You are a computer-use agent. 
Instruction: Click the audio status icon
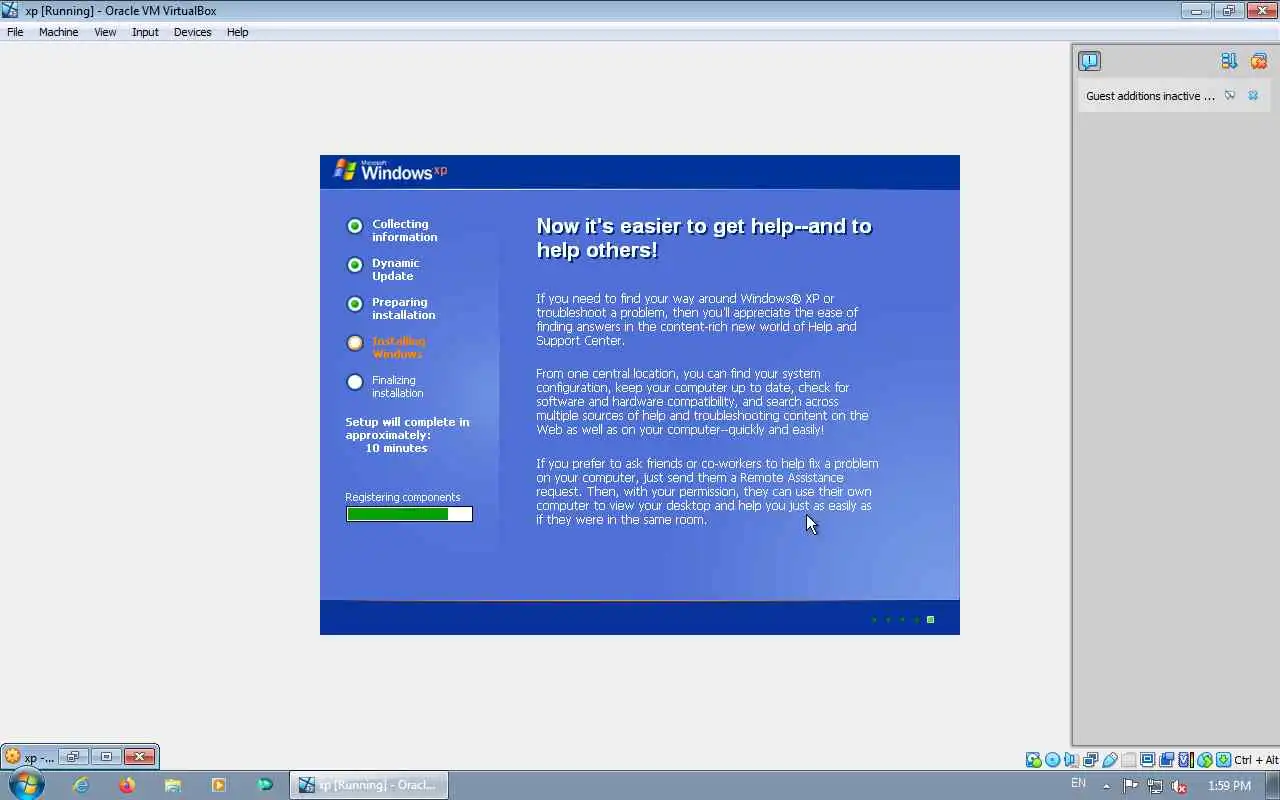click(x=1070, y=760)
